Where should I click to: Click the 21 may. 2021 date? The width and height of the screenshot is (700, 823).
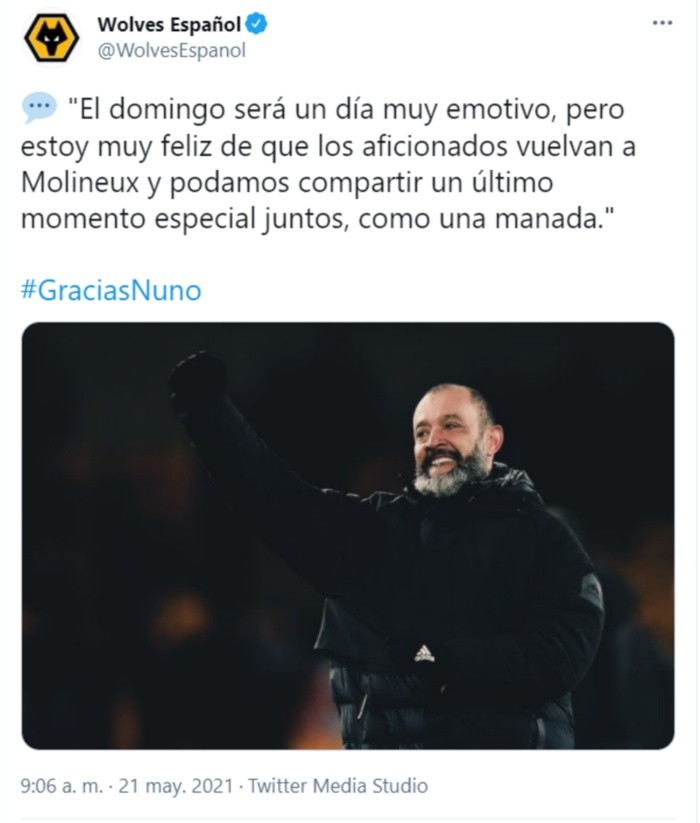[x=176, y=786]
